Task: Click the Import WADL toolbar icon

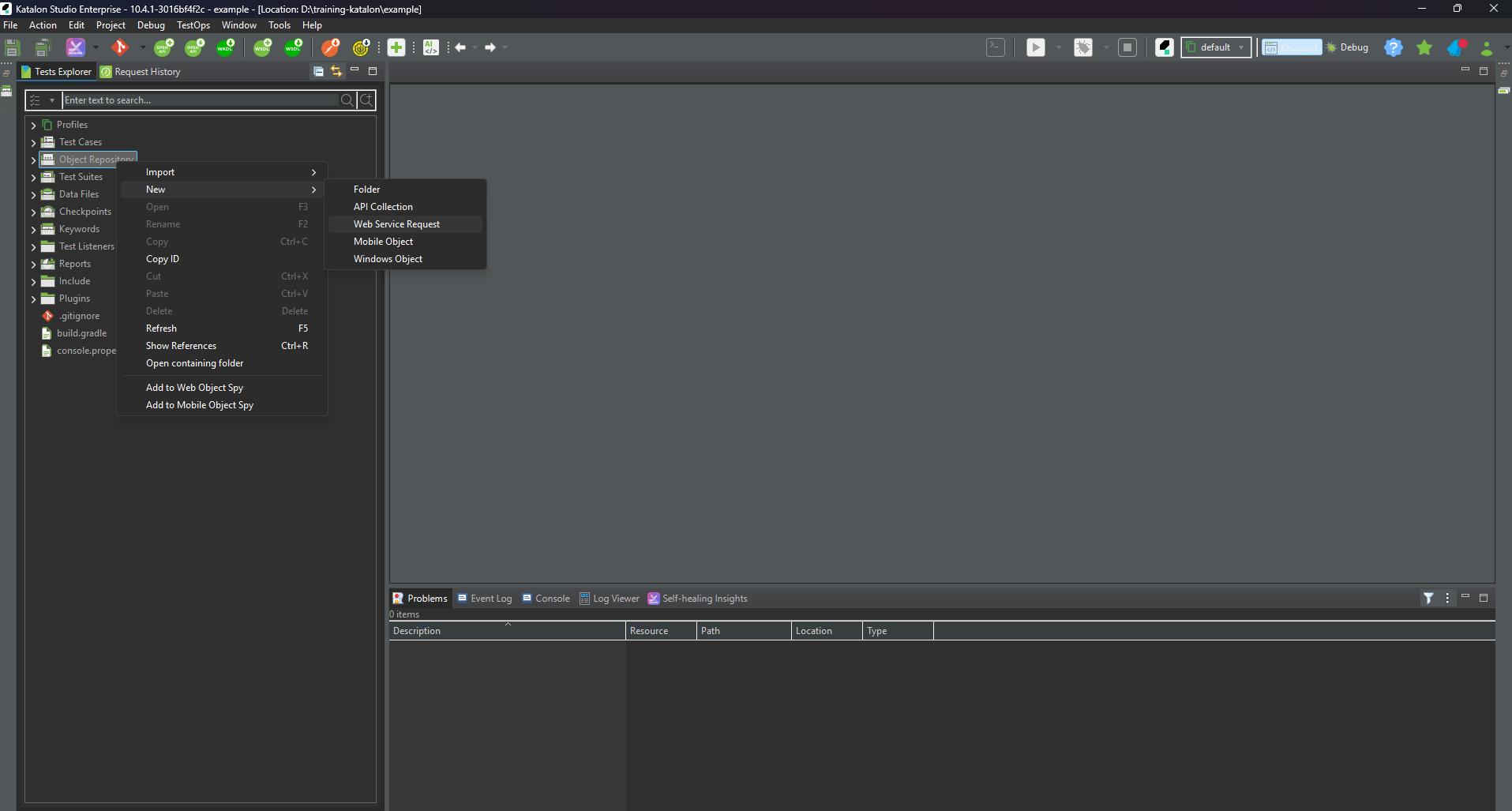Action: [x=226, y=47]
